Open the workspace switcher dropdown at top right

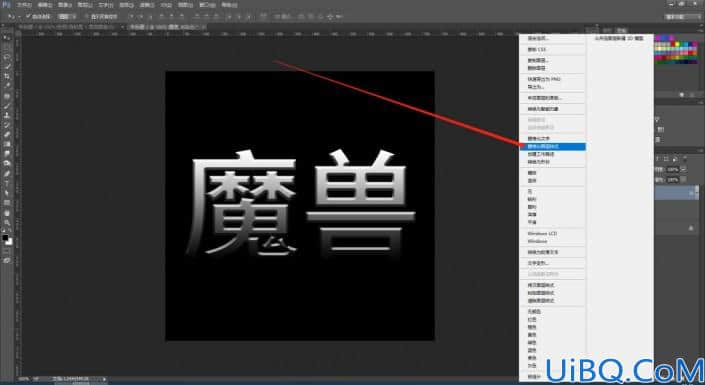click(x=683, y=17)
